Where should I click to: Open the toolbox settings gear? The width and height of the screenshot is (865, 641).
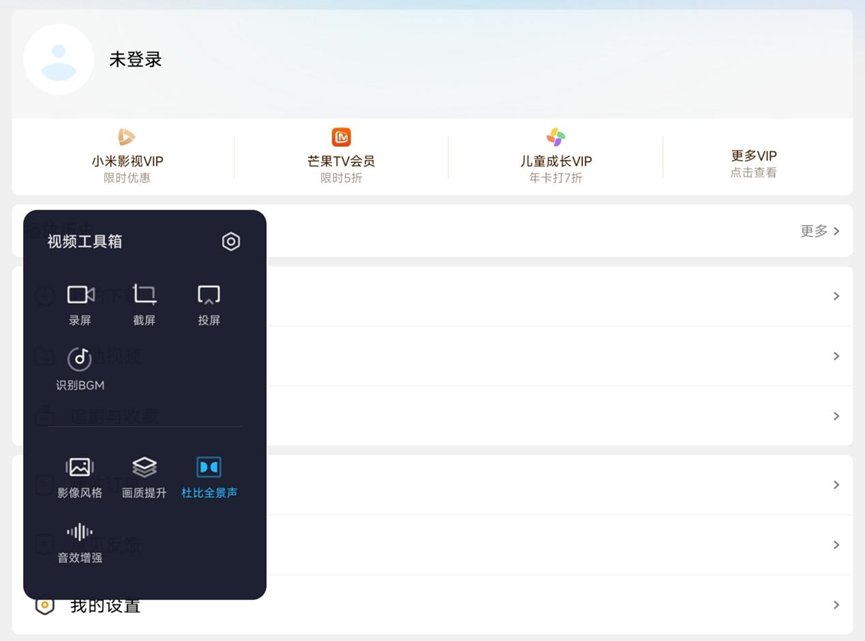click(231, 241)
